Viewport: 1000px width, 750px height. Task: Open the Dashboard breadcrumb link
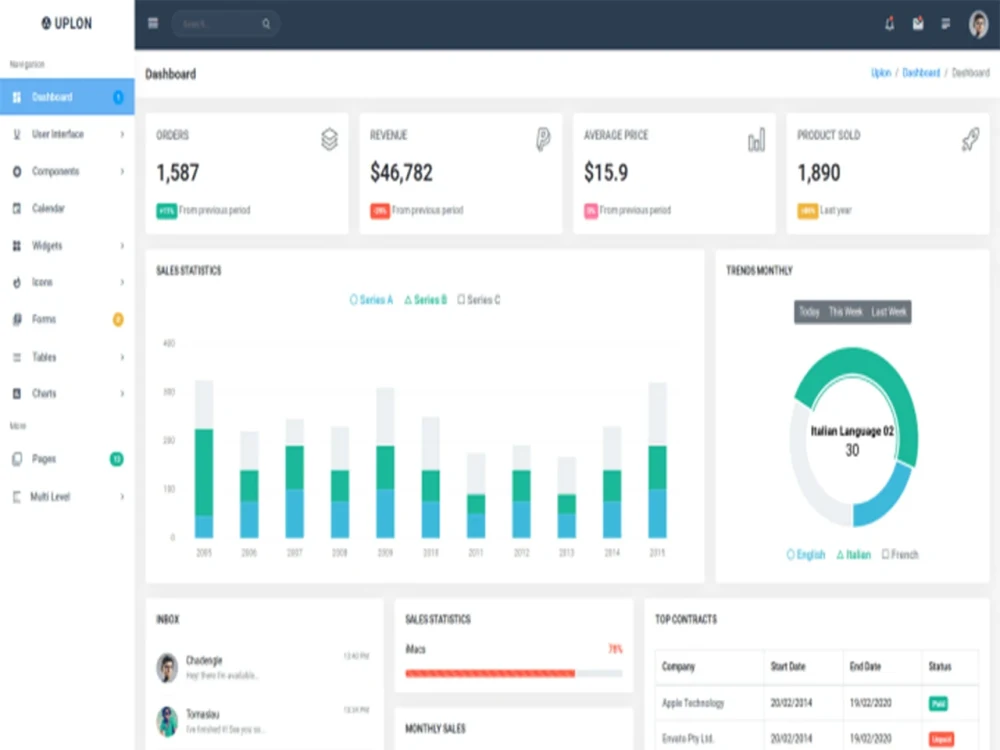922,73
